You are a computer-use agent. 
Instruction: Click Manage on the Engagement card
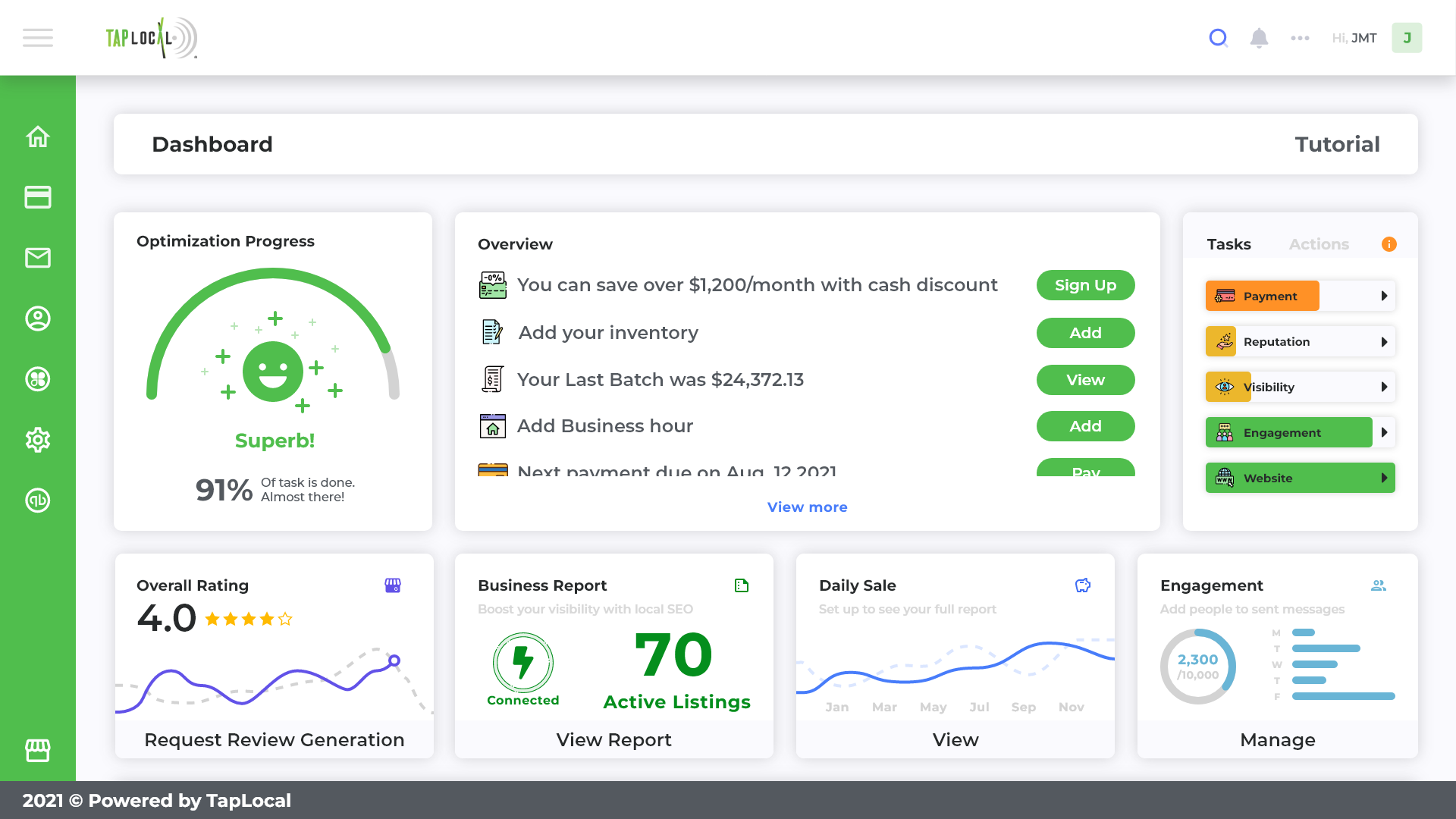1277,739
